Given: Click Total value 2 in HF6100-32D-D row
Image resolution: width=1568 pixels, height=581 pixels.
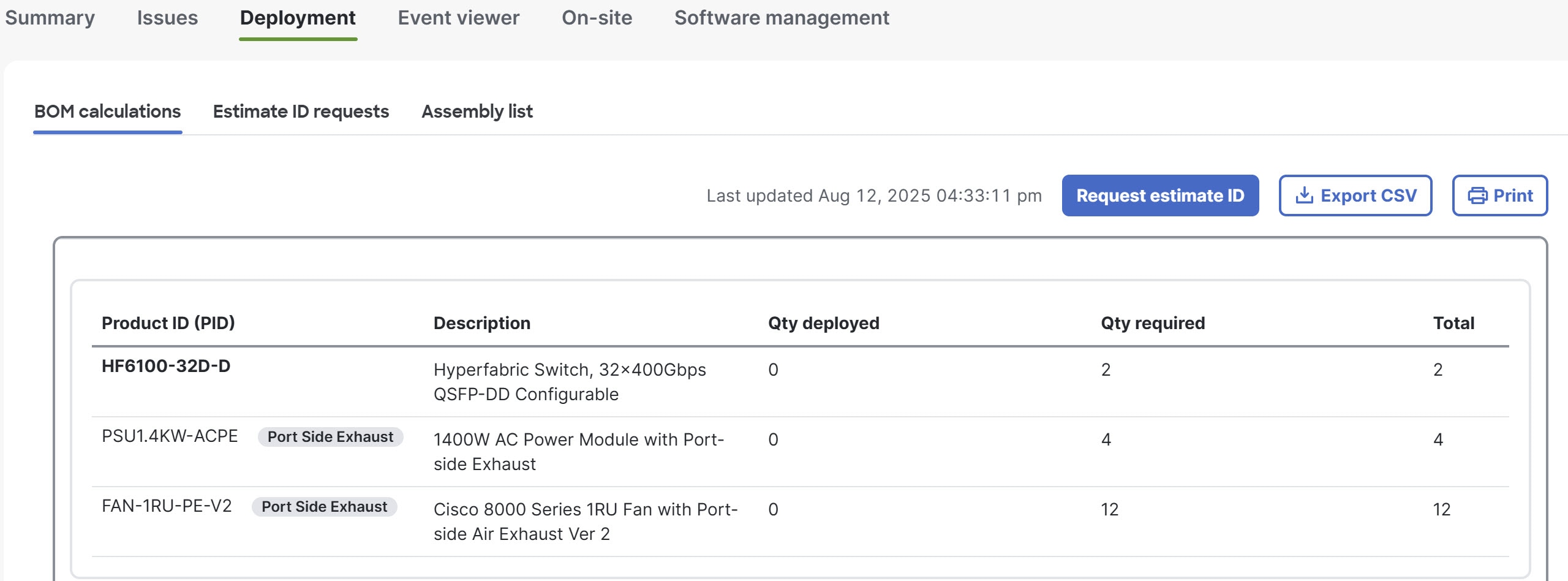Looking at the screenshot, I should [1438, 370].
